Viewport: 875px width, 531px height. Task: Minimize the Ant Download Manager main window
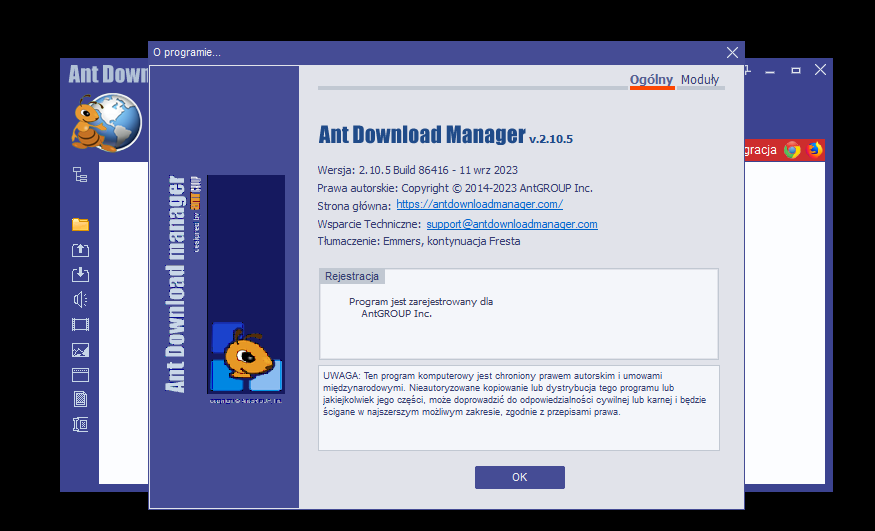click(x=771, y=71)
